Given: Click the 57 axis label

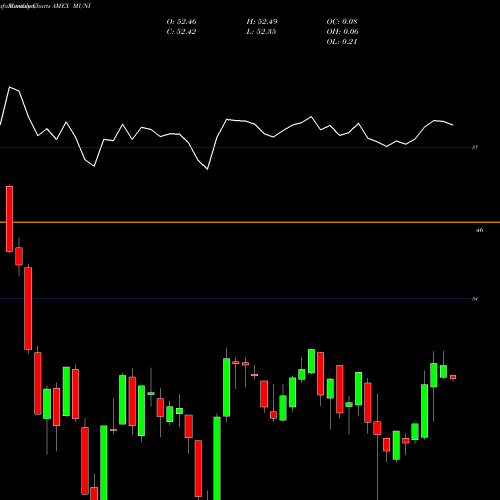Looking at the screenshot, I should click(475, 147).
